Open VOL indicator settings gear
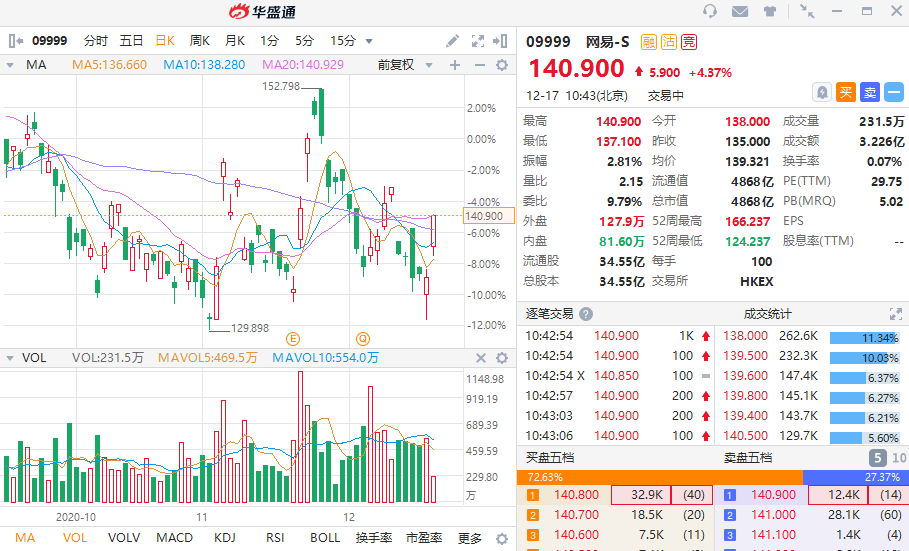The width and height of the screenshot is (909, 551). click(502, 358)
